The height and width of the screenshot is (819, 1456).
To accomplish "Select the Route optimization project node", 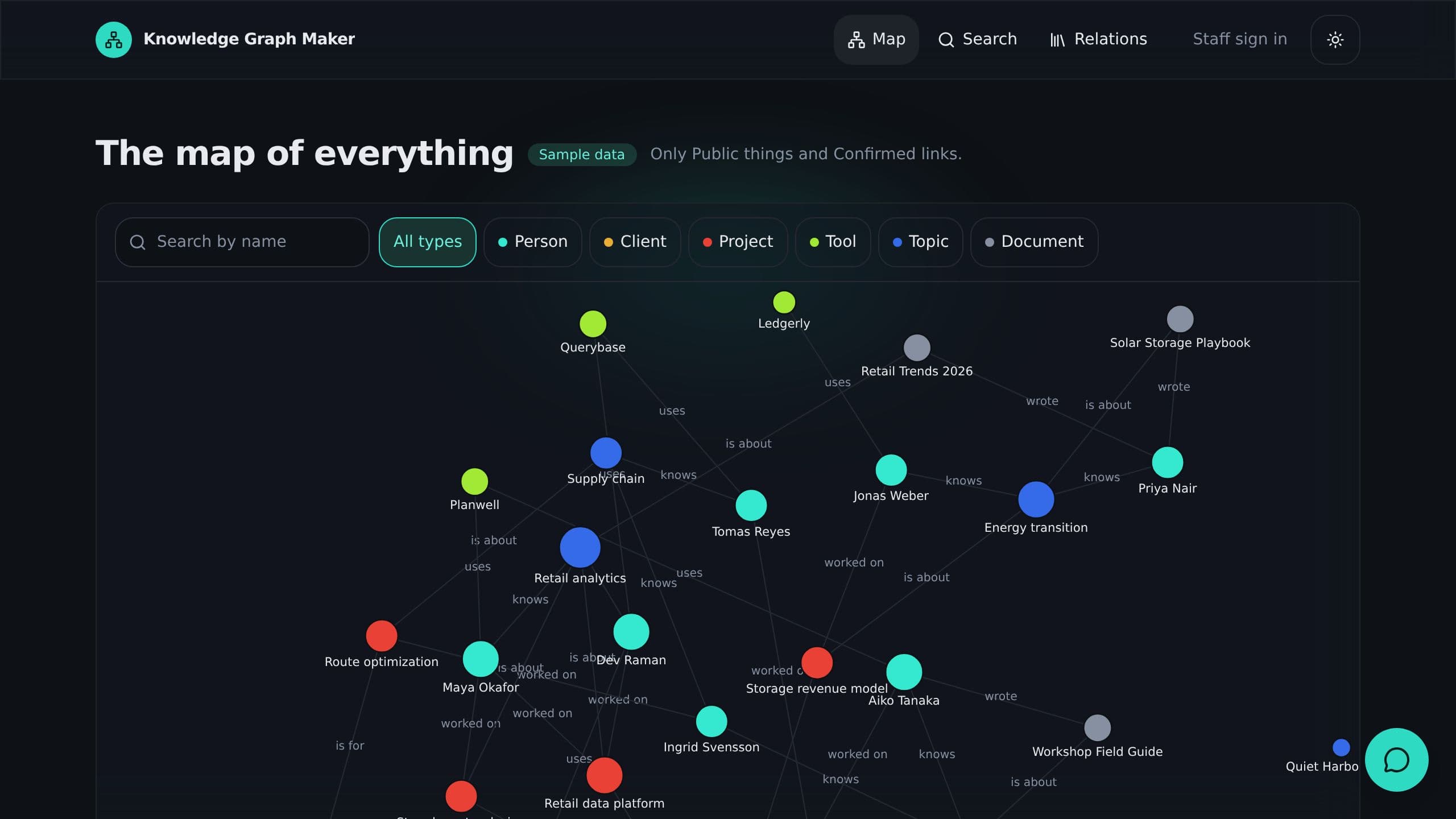I will (381, 636).
